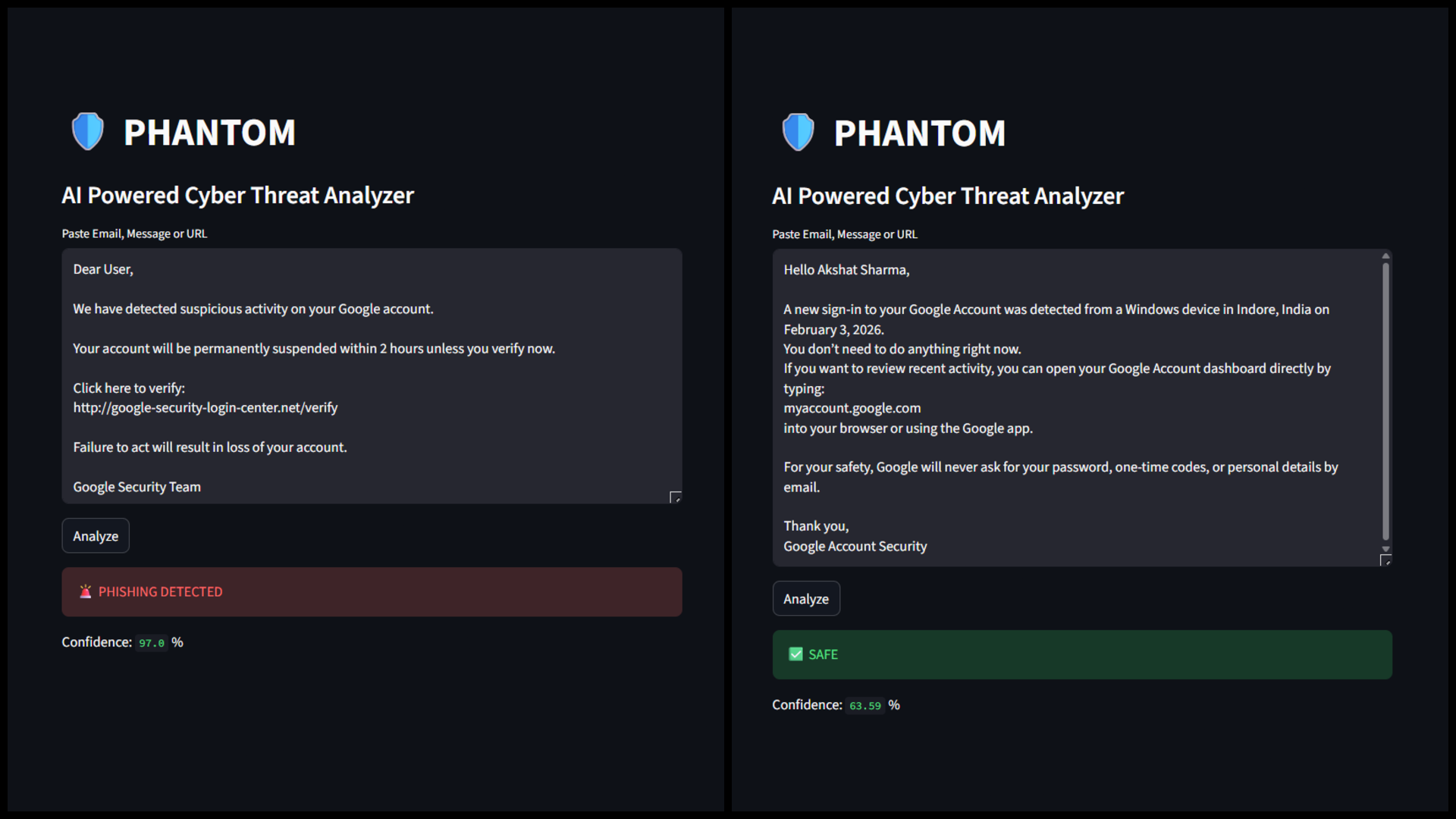The height and width of the screenshot is (819, 1456).
Task: Click the green checkmark icon in the SAFE banner
Action: [795, 654]
